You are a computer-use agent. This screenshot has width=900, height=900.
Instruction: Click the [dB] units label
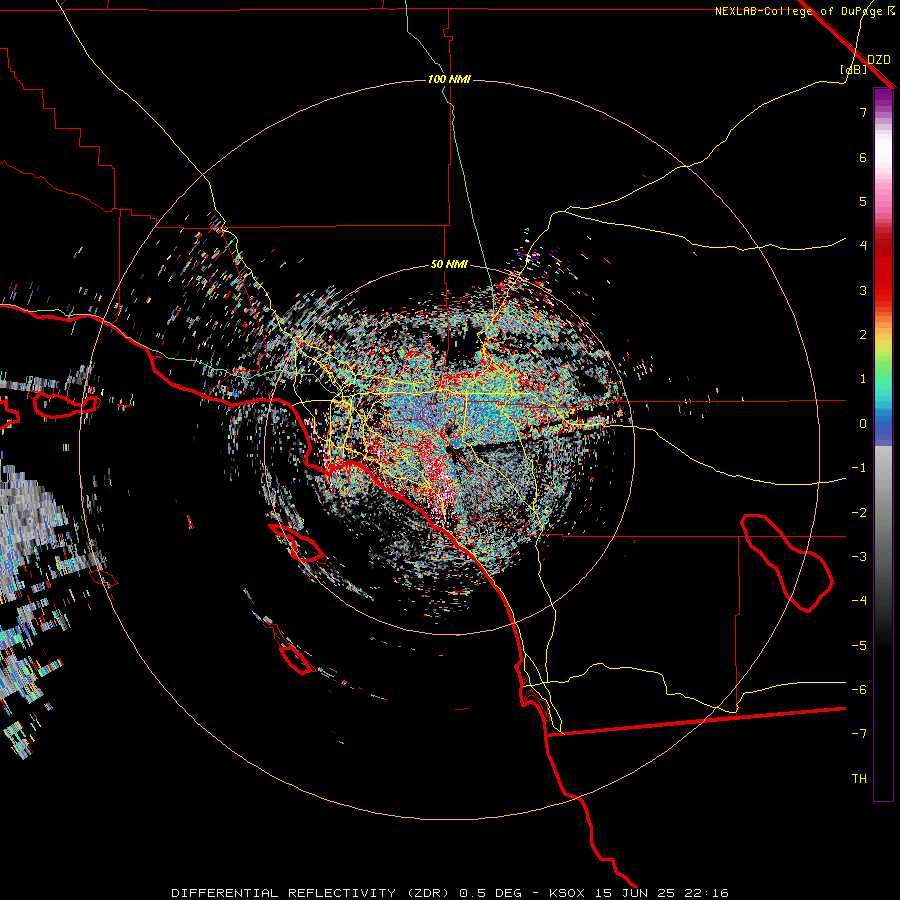click(854, 69)
